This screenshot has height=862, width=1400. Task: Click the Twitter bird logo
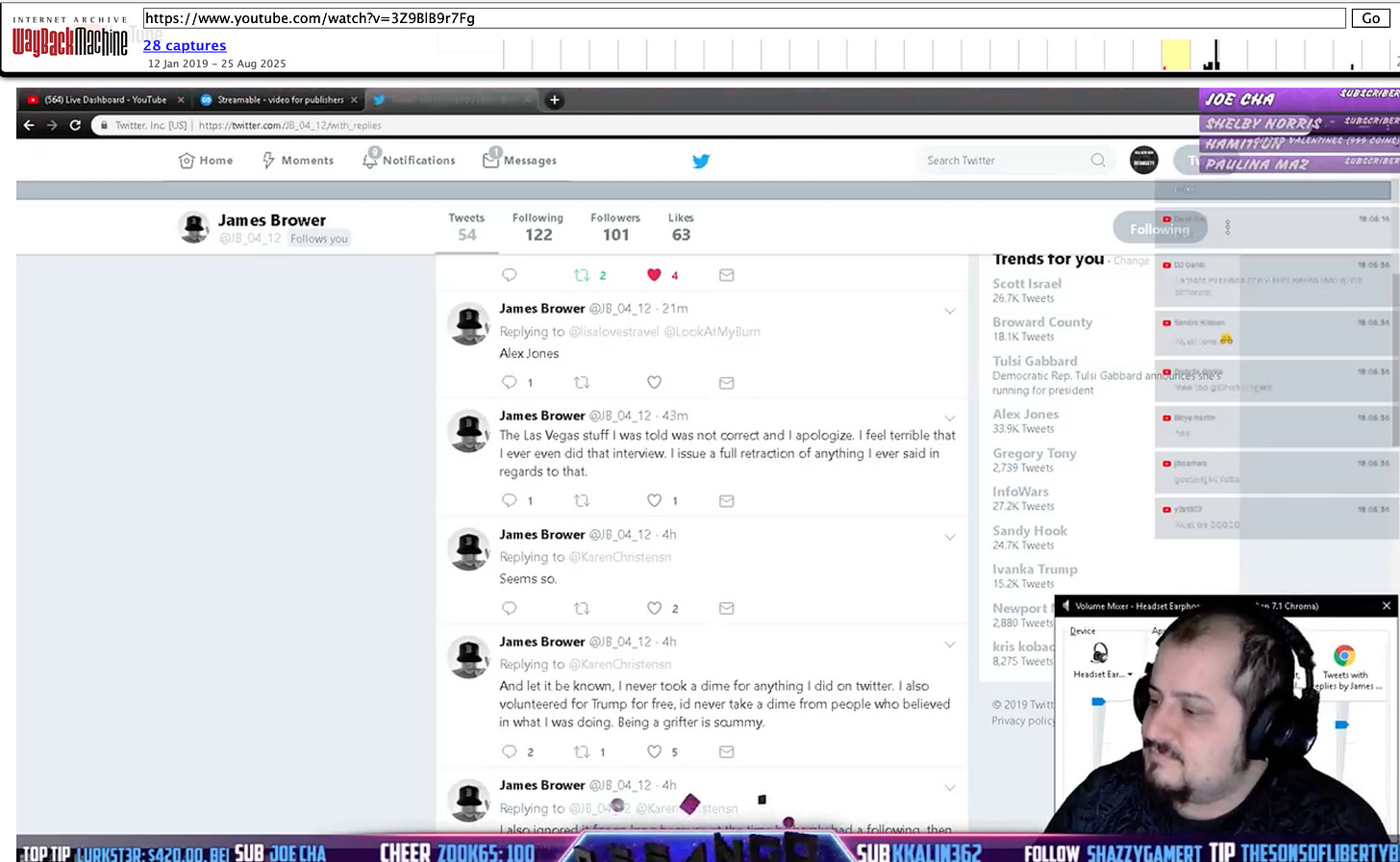(701, 161)
